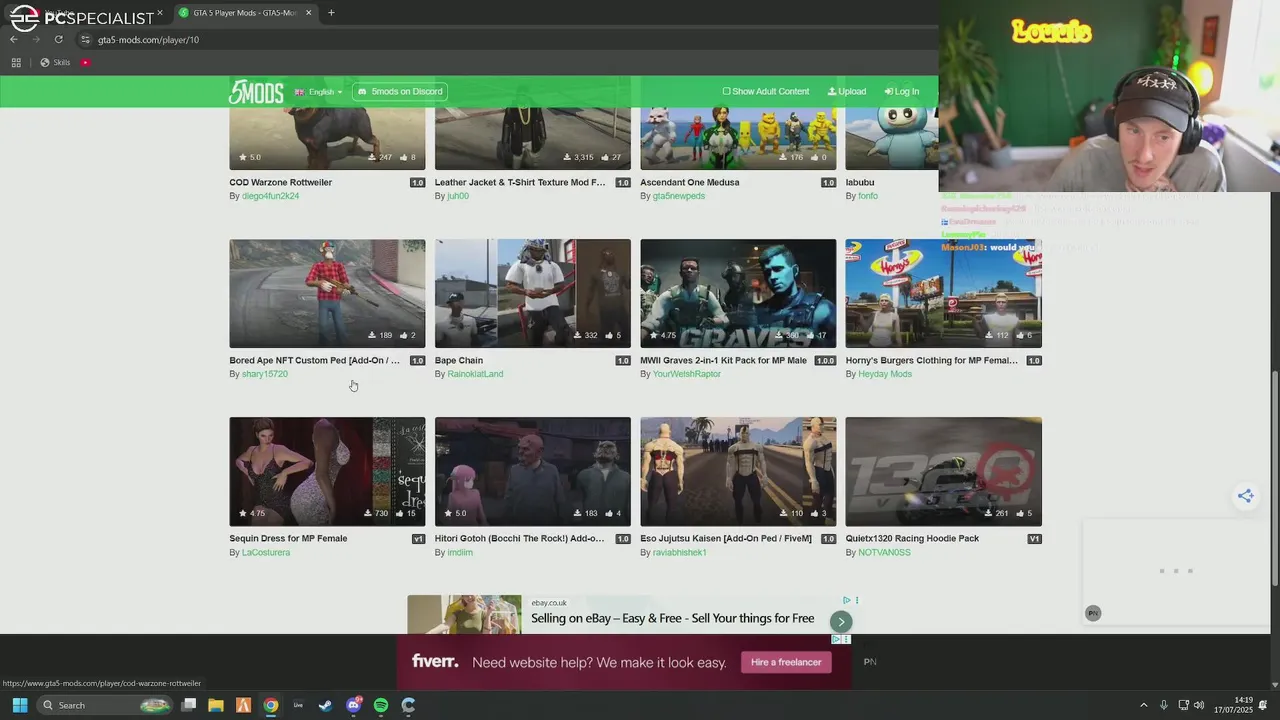Open Bape Chain mod thumbnail
Screen dimensions: 1280x720
coord(533,293)
